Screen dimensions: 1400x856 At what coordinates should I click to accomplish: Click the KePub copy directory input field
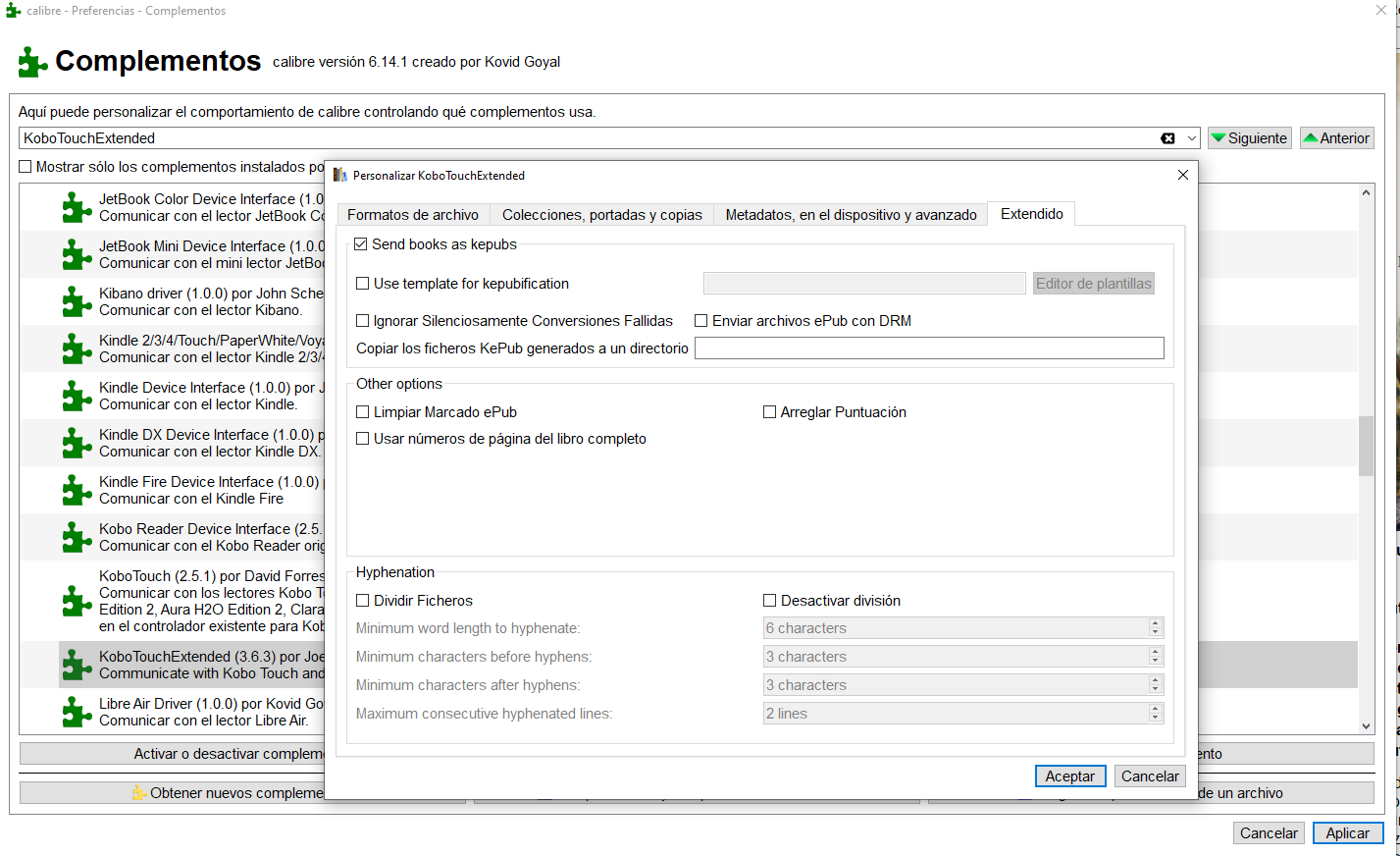coord(929,348)
